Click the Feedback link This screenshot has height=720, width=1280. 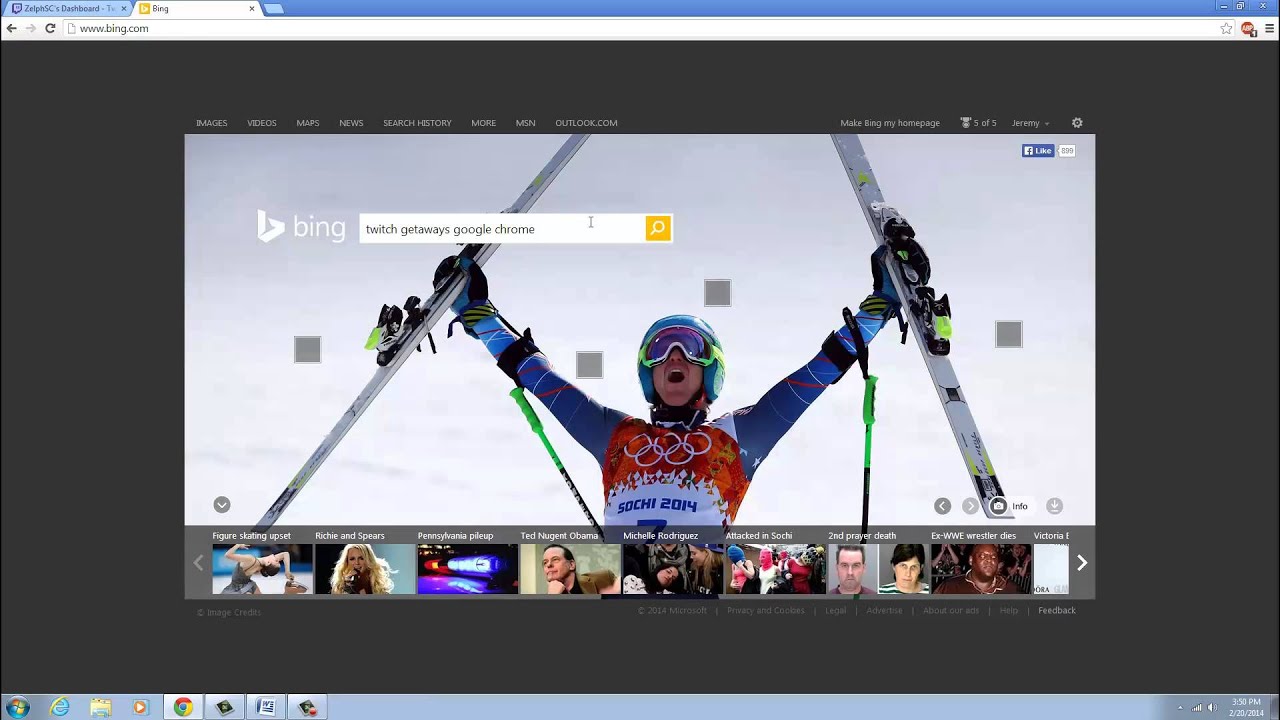pos(1057,610)
